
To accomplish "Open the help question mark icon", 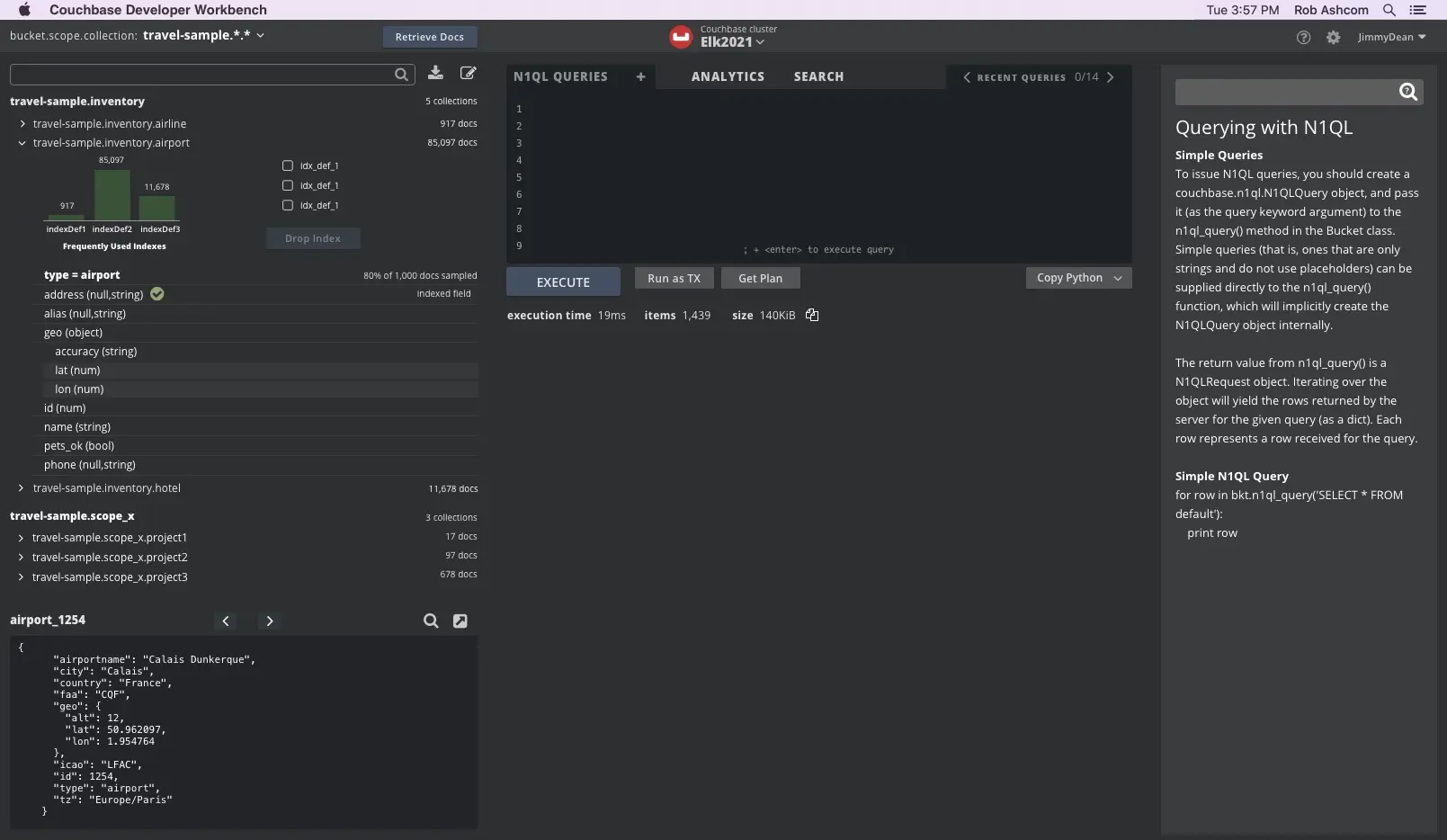I will coord(1303,38).
